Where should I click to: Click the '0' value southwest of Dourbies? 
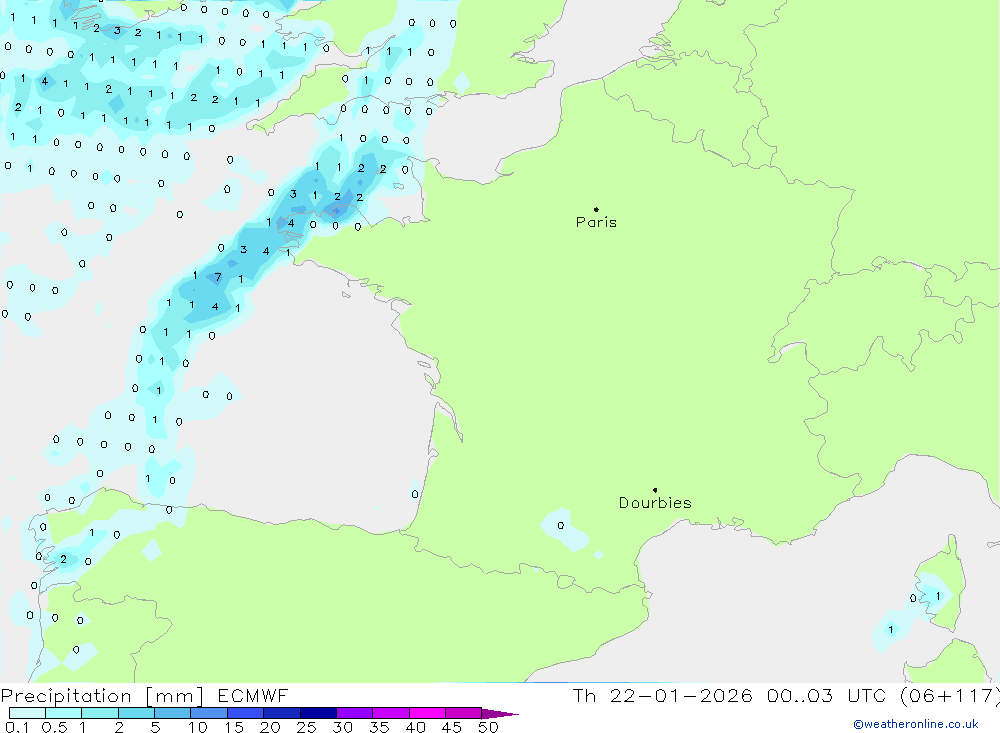click(561, 526)
